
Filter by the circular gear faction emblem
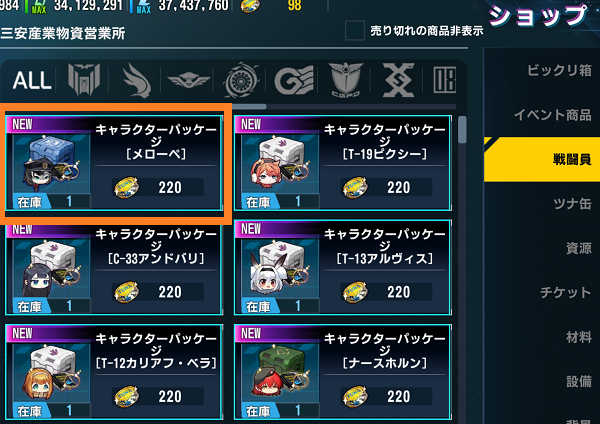point(241,80)
